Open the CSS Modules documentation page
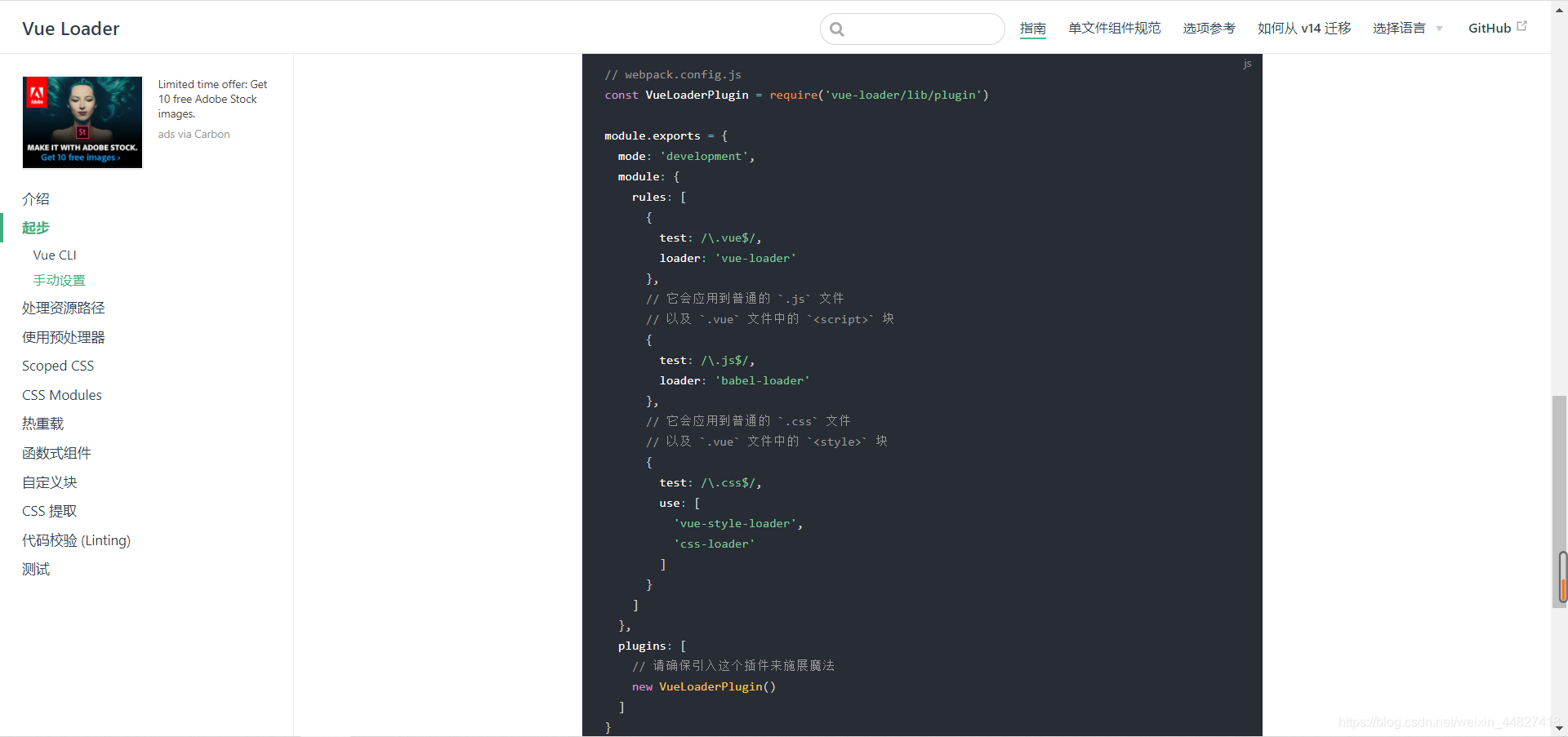 tap(61, 395)
